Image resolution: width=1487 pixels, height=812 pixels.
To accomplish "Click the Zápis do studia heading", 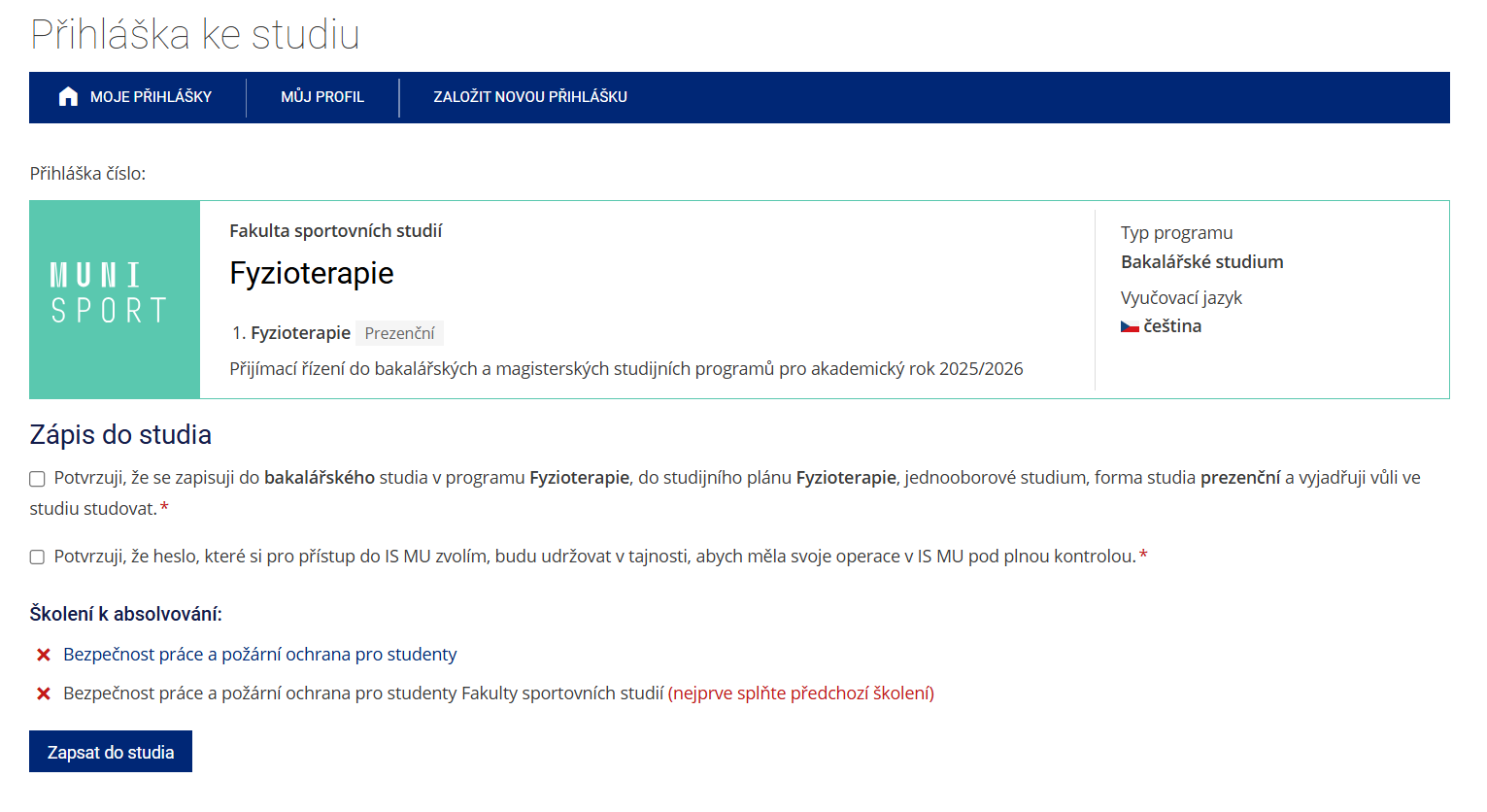I will click(120, 435).
